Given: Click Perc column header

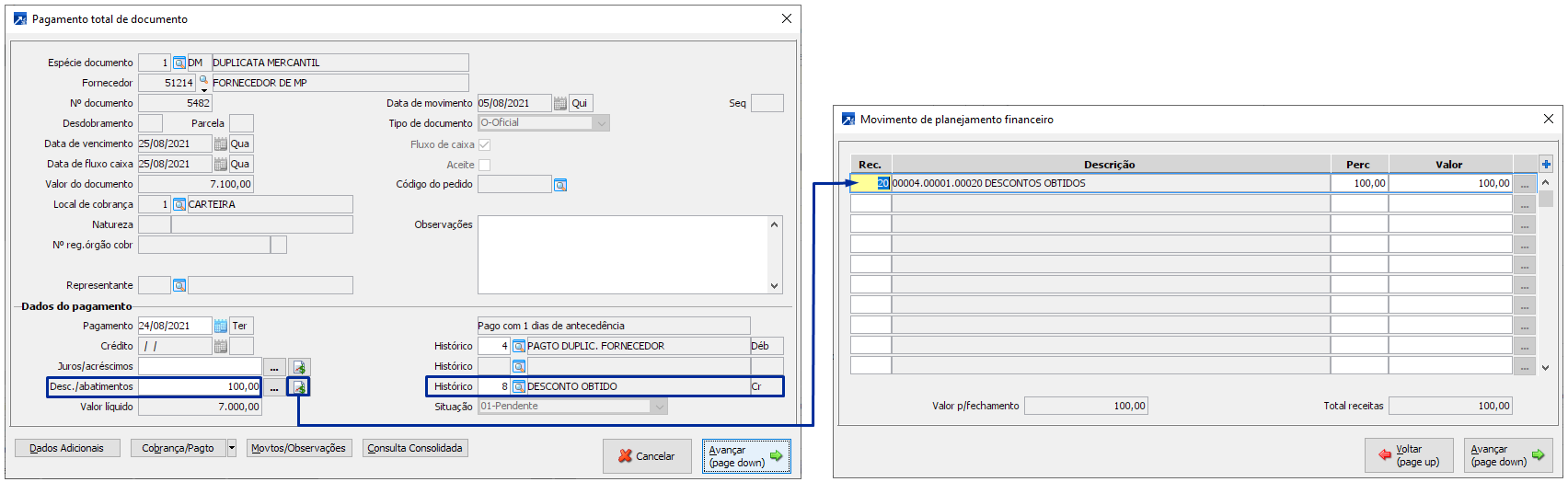Looking at the screenshot, I should (1359, 165).
